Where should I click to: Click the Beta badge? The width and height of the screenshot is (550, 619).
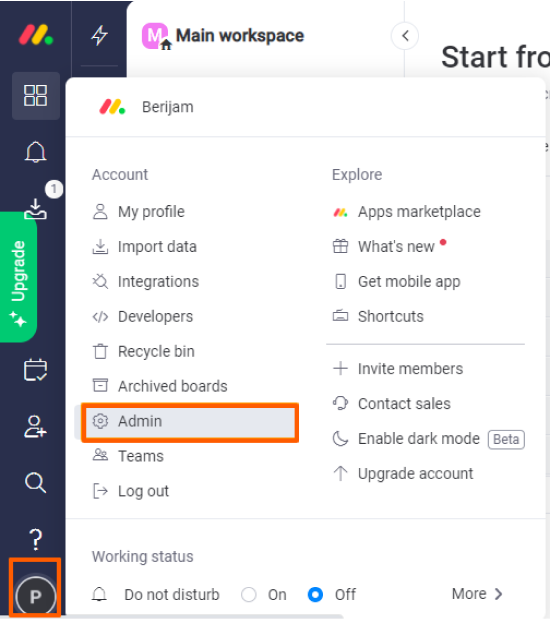(506, 439)
